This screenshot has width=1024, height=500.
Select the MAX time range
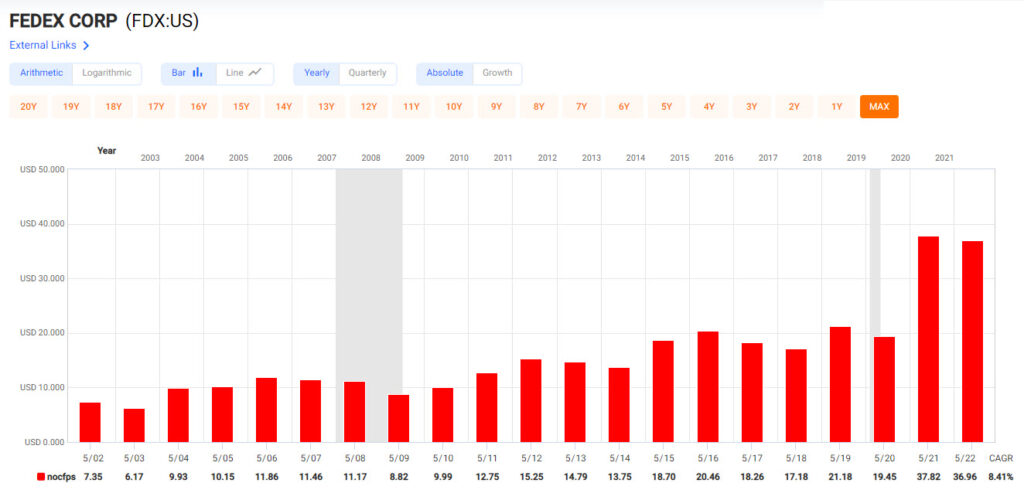879,106
